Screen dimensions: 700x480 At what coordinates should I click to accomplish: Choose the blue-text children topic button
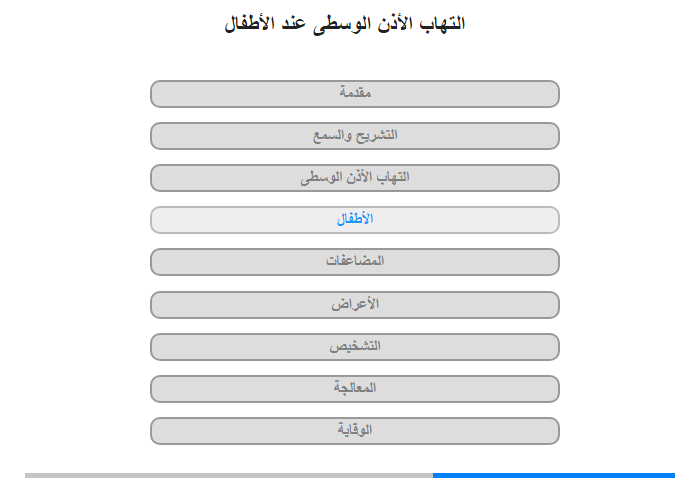pos(354,220)
